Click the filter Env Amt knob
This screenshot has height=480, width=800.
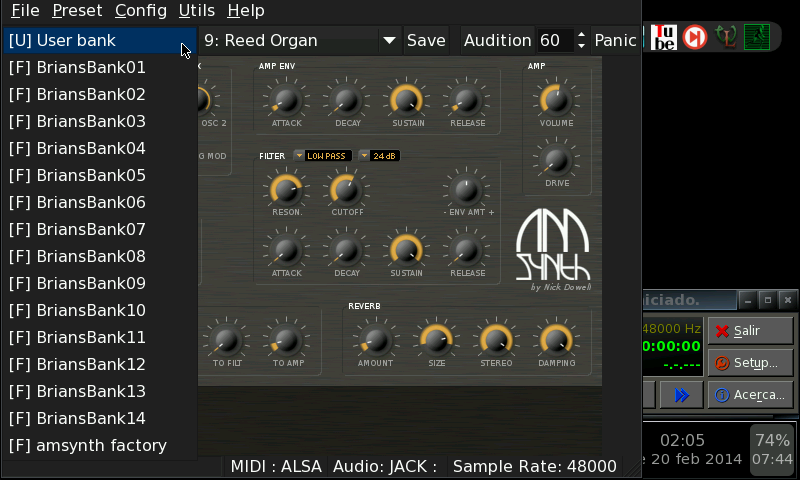coord(467,190)
